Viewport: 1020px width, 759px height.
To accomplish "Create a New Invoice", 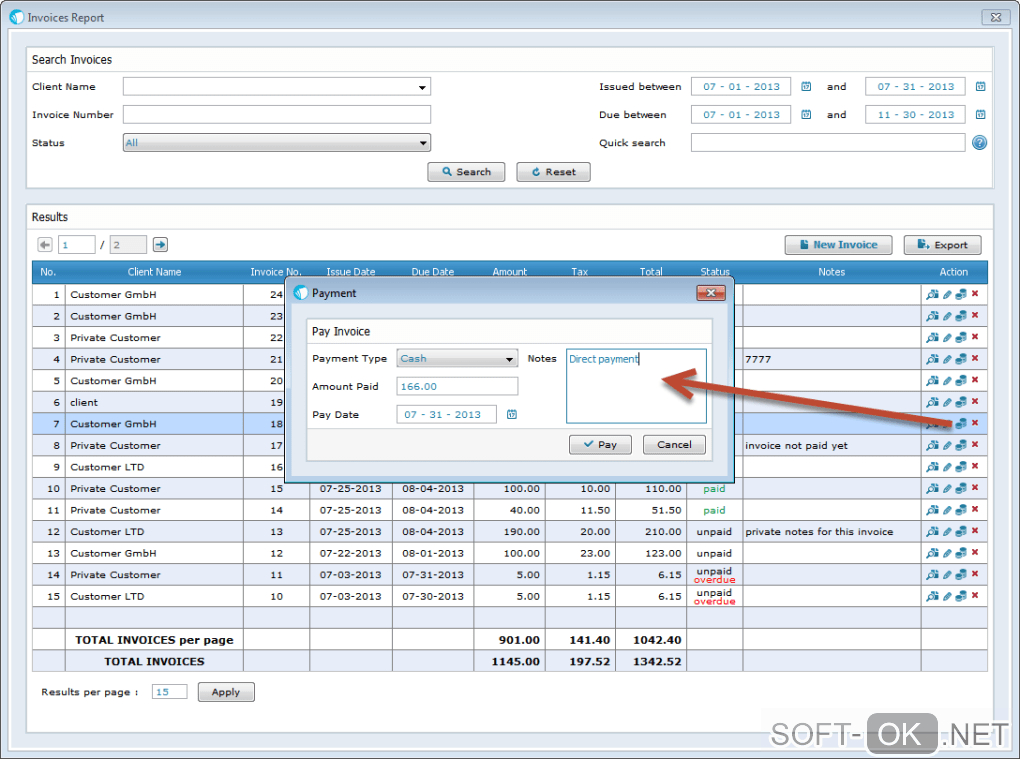I will coord(838,245).
